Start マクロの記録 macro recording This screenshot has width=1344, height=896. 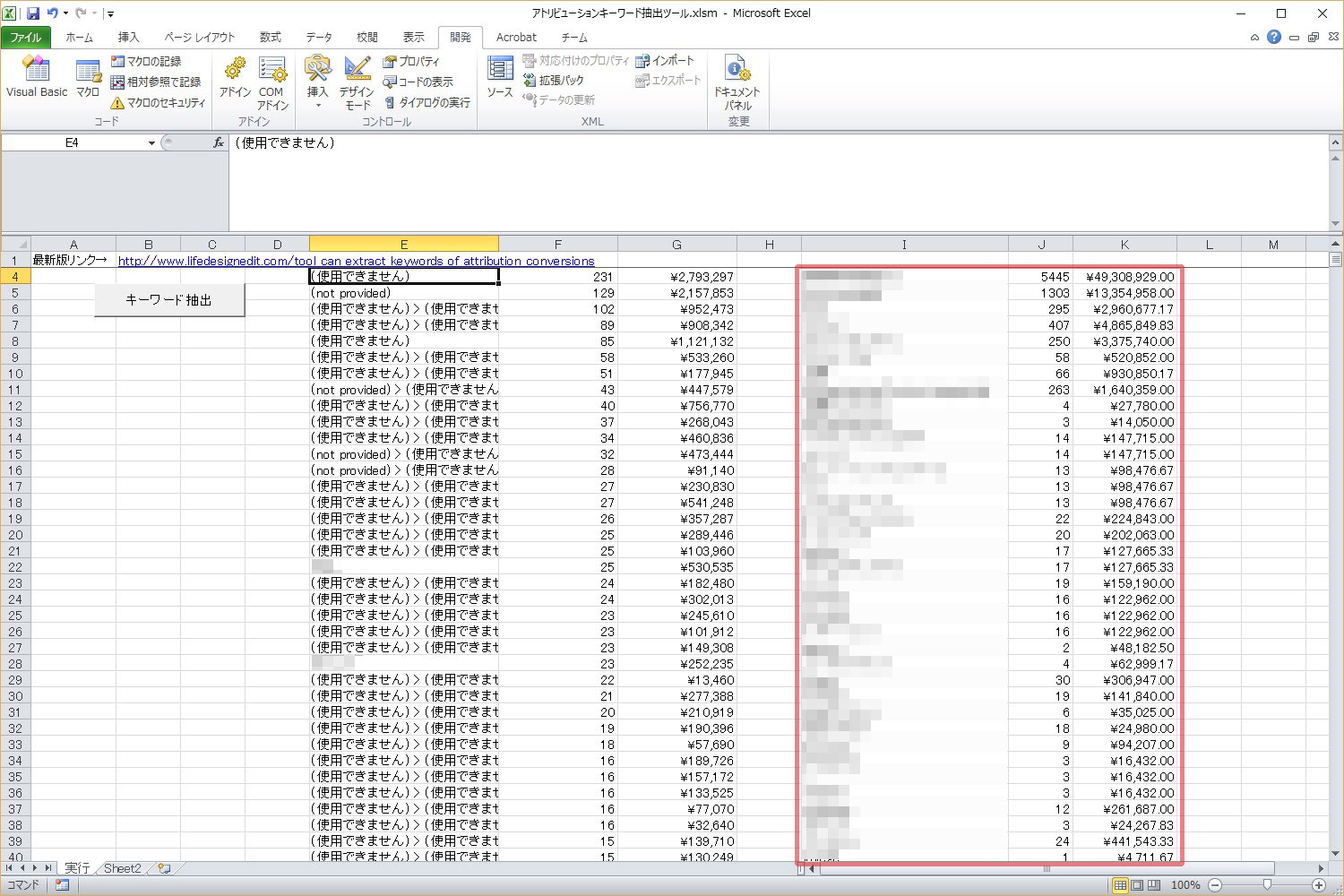pos(146,61)
